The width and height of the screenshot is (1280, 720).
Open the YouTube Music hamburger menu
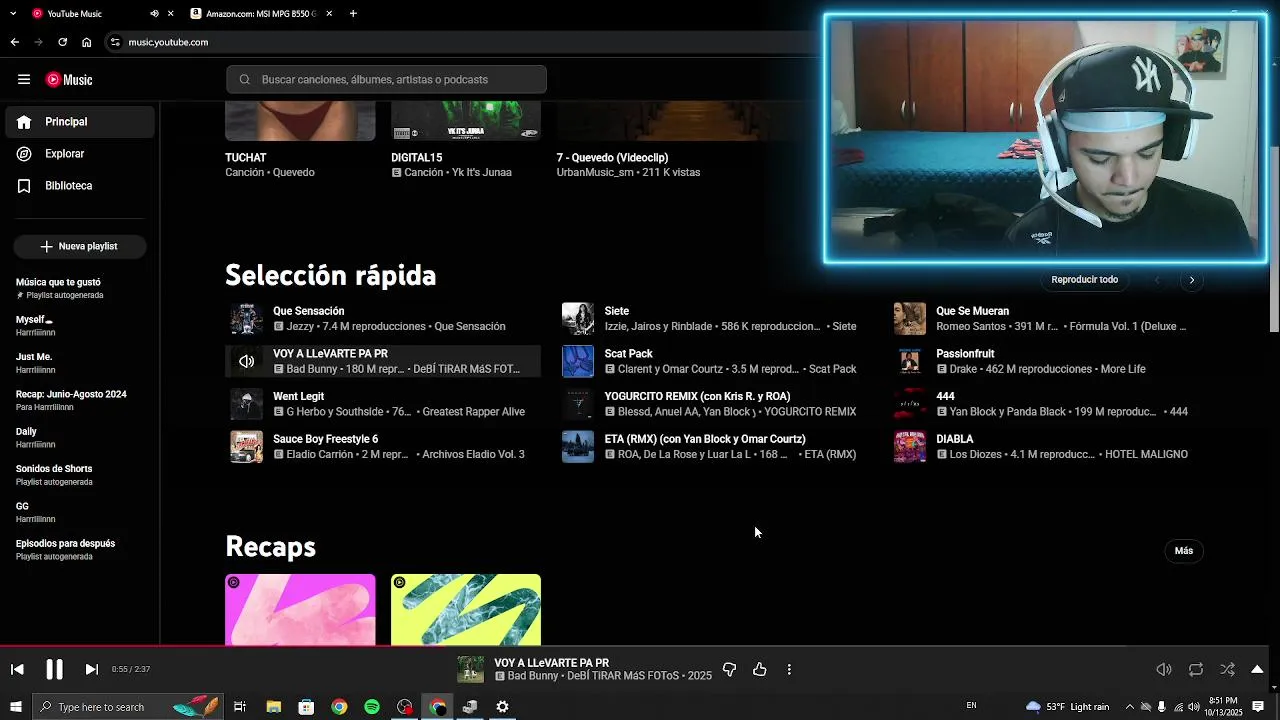pos(24,80)
